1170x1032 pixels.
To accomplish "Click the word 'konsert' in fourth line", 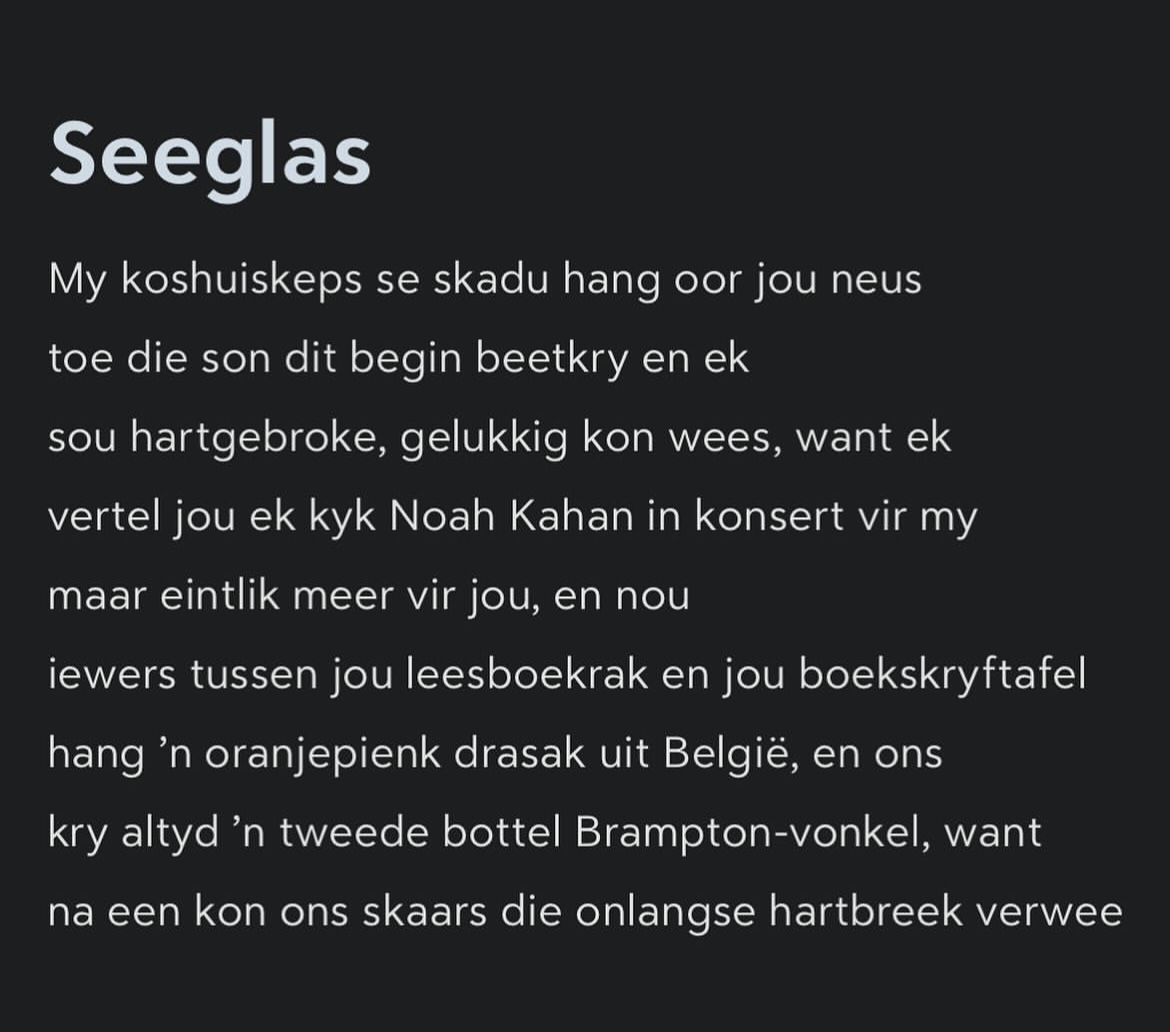I will point(769,517).
